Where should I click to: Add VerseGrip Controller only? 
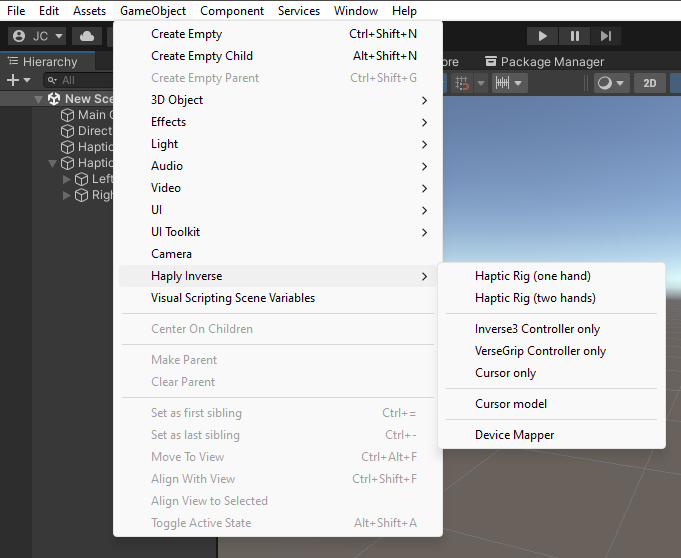[552, 351]
